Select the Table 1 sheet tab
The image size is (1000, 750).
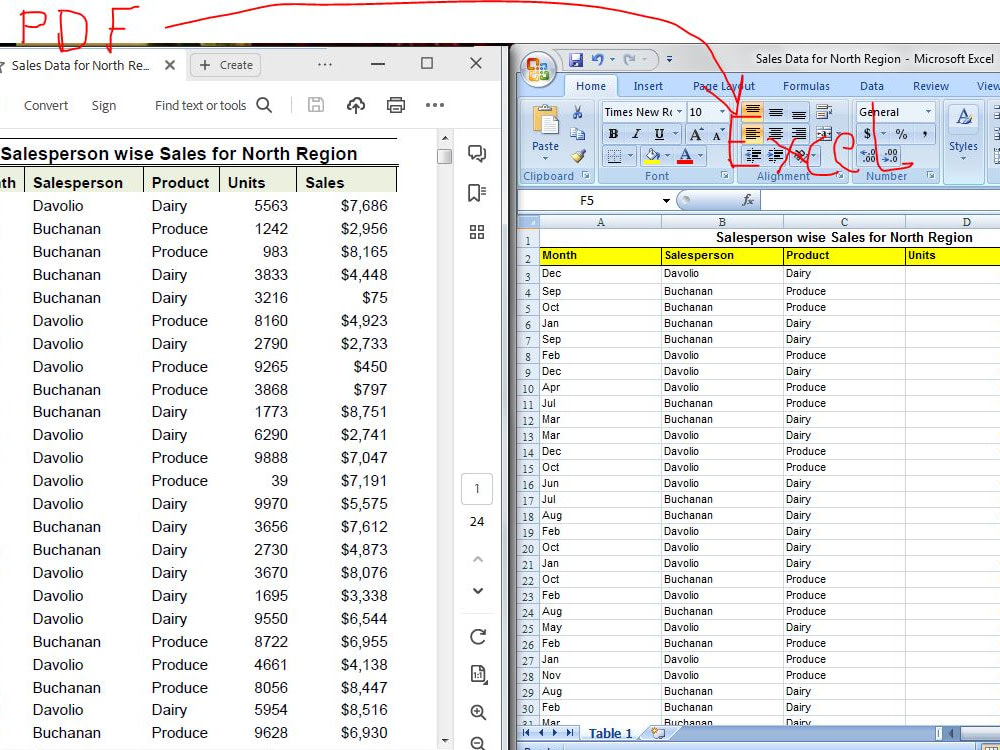pos(610,733)
